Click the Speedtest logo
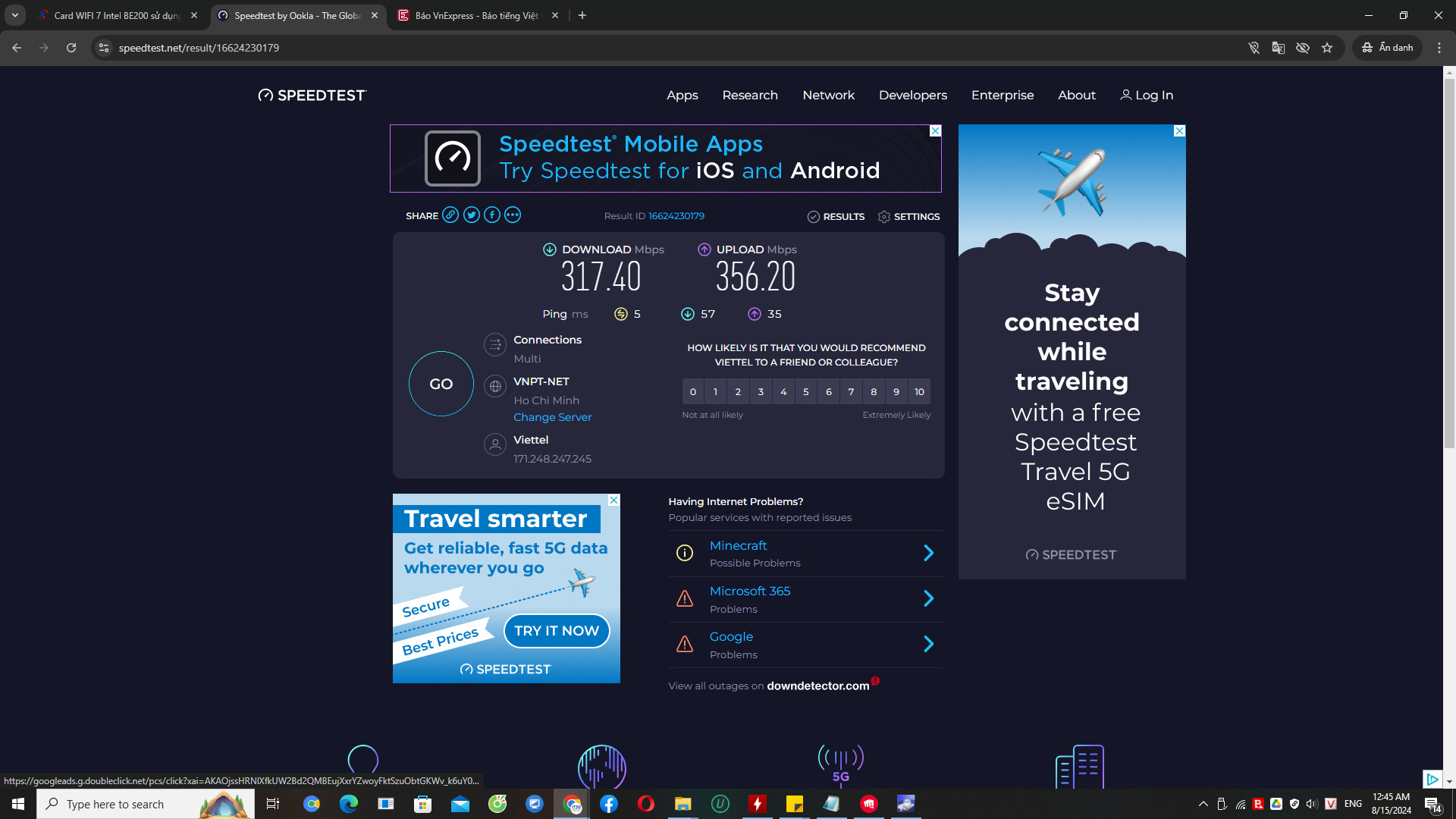This screenshot has height=819, width=1456. click(x=312, y=95)
